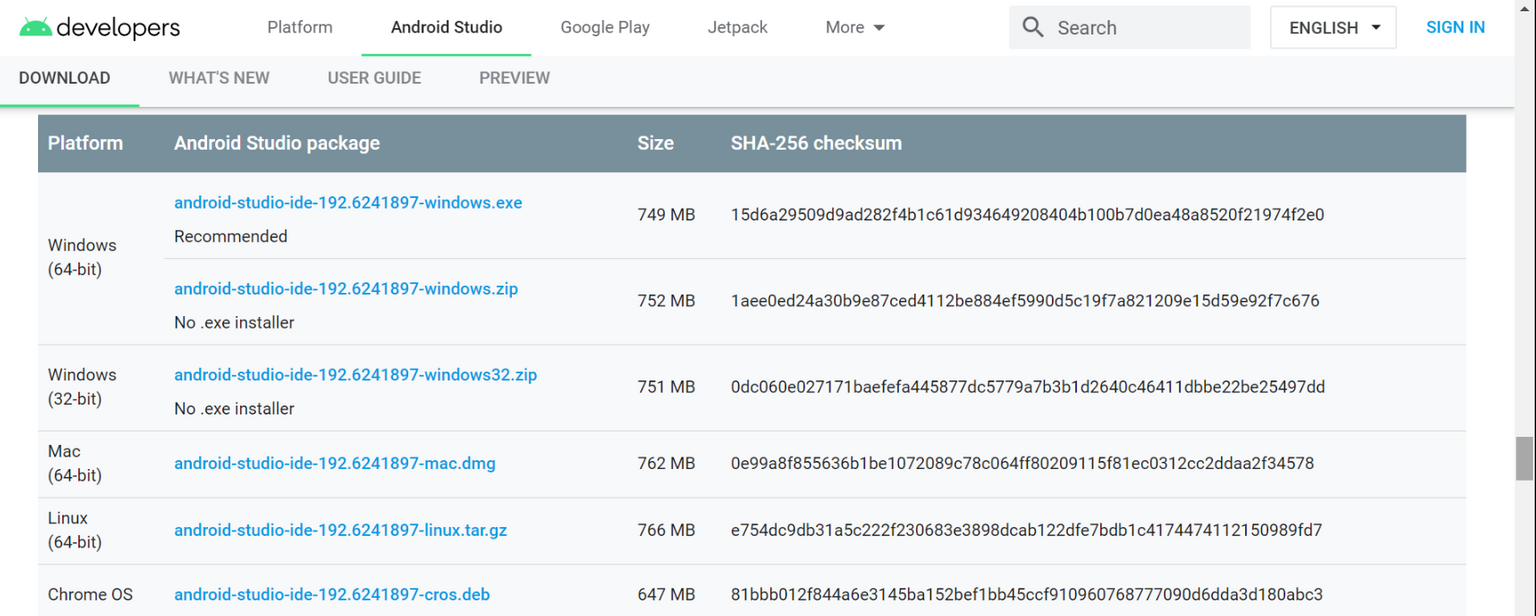This screenshot has height=616, width=1536.
Task: Click the No .exe installer note under windows.zip
Action: [x=234, y=323]
